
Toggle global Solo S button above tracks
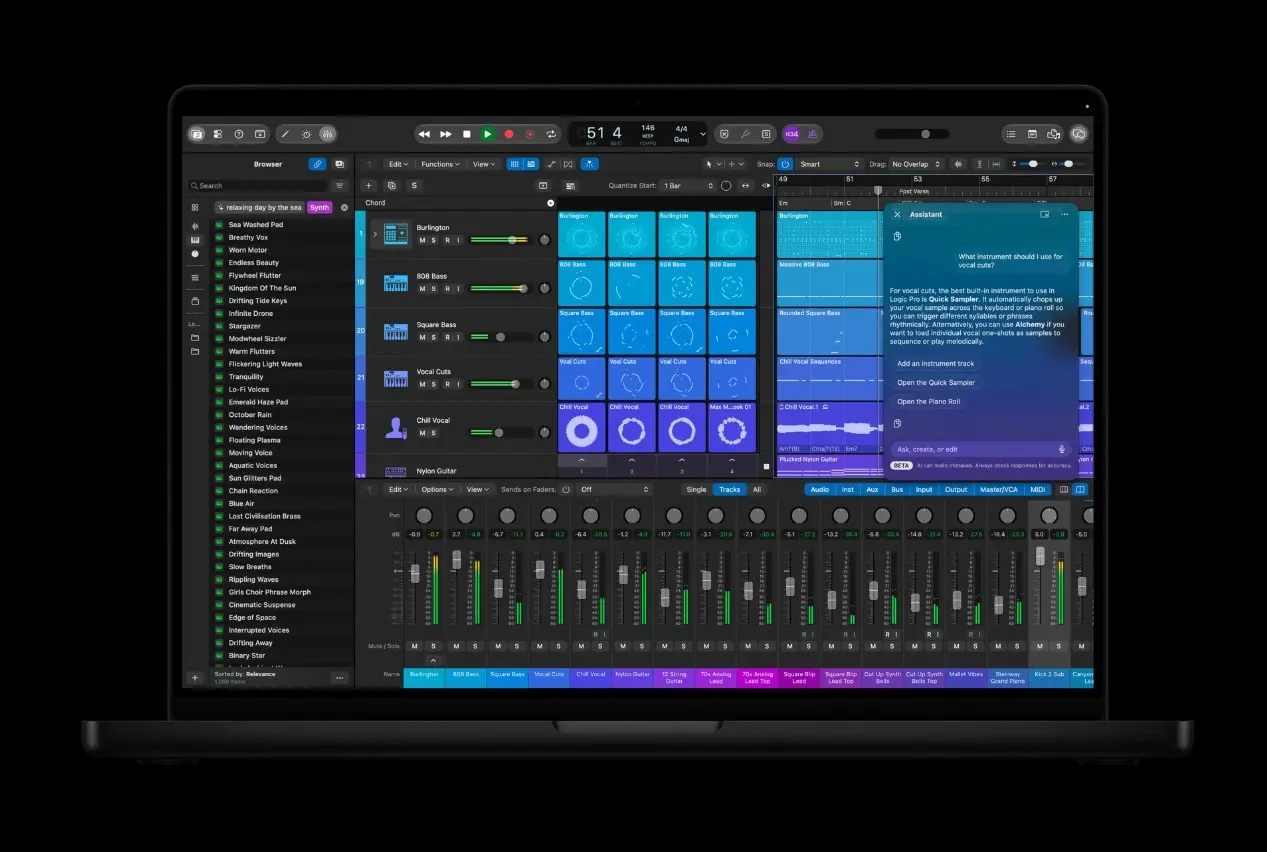(x=414, y=186)
